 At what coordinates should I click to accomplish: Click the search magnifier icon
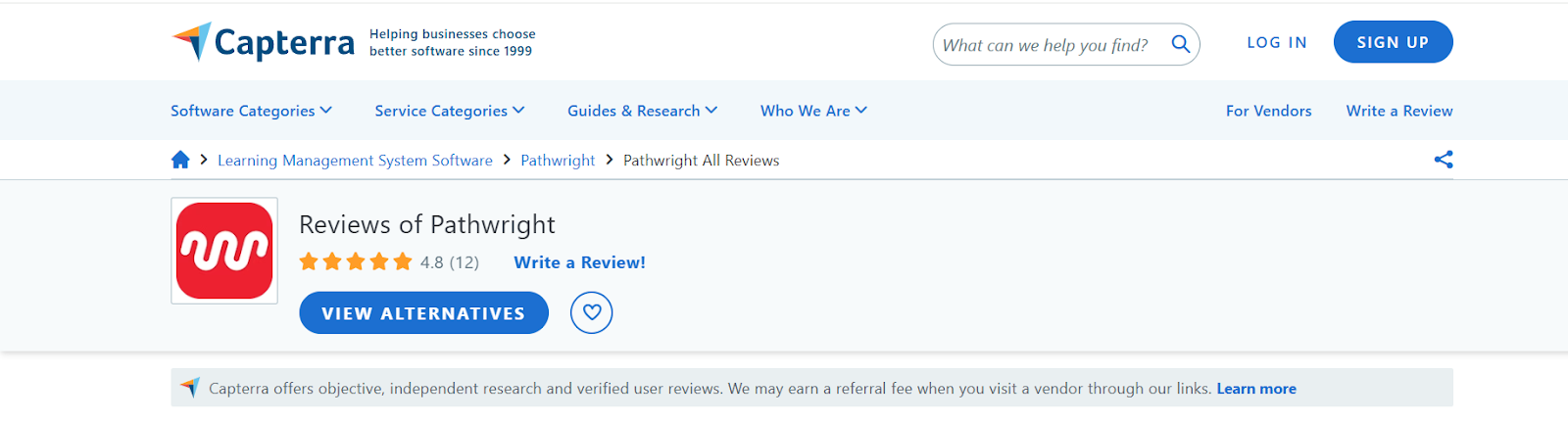pos(1181,44)
